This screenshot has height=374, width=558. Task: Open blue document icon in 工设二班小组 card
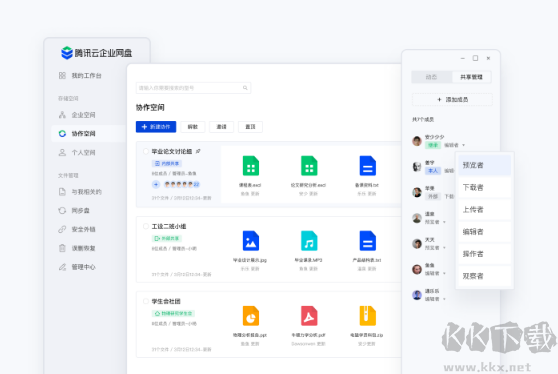click(x=368, y=241)
